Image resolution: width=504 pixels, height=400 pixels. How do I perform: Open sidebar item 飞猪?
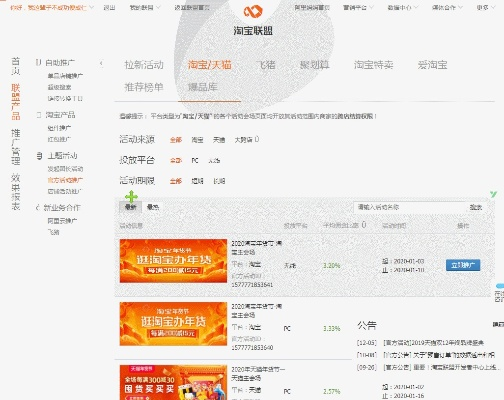pos(53,232)
